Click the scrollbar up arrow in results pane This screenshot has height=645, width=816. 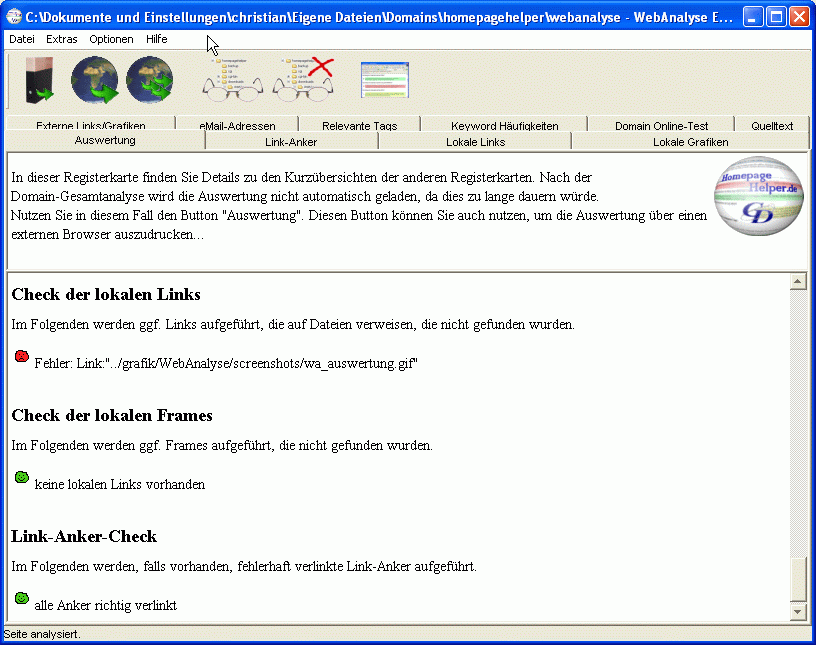pyautogui.click(x=798, y=282)
